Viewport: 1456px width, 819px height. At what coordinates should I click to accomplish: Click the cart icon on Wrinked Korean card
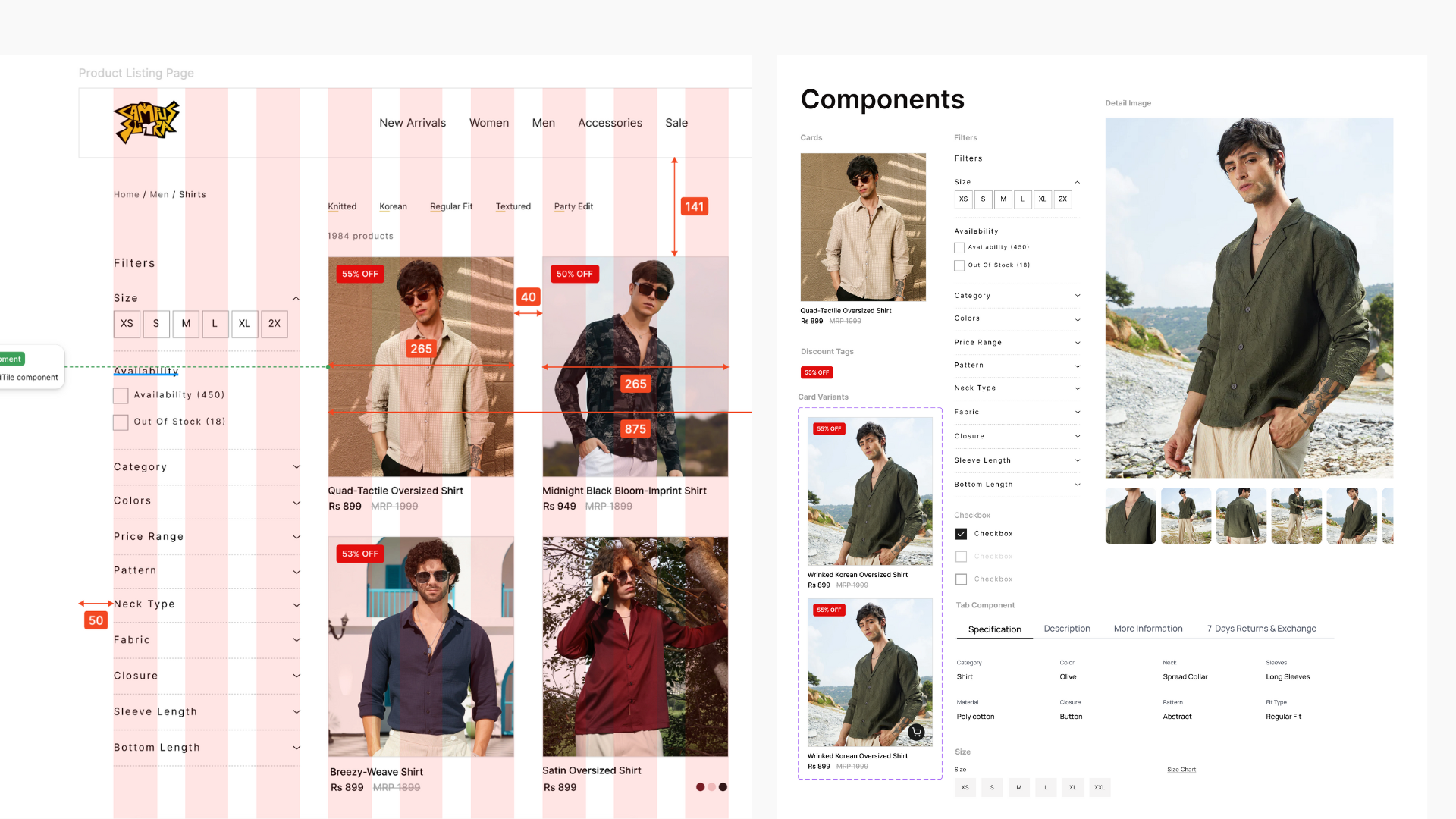916,733
